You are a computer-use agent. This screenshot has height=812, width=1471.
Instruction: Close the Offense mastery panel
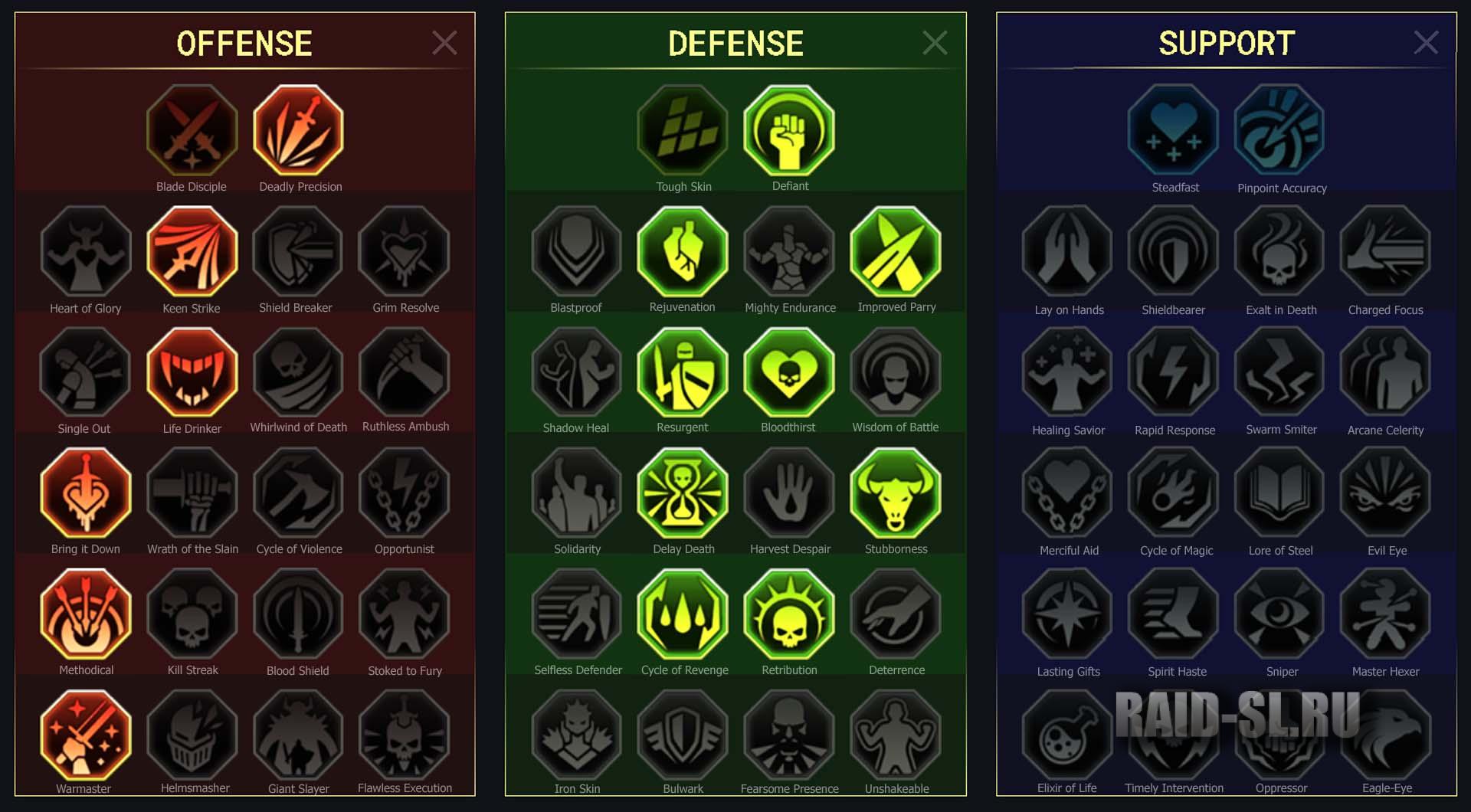pos(444,43)
